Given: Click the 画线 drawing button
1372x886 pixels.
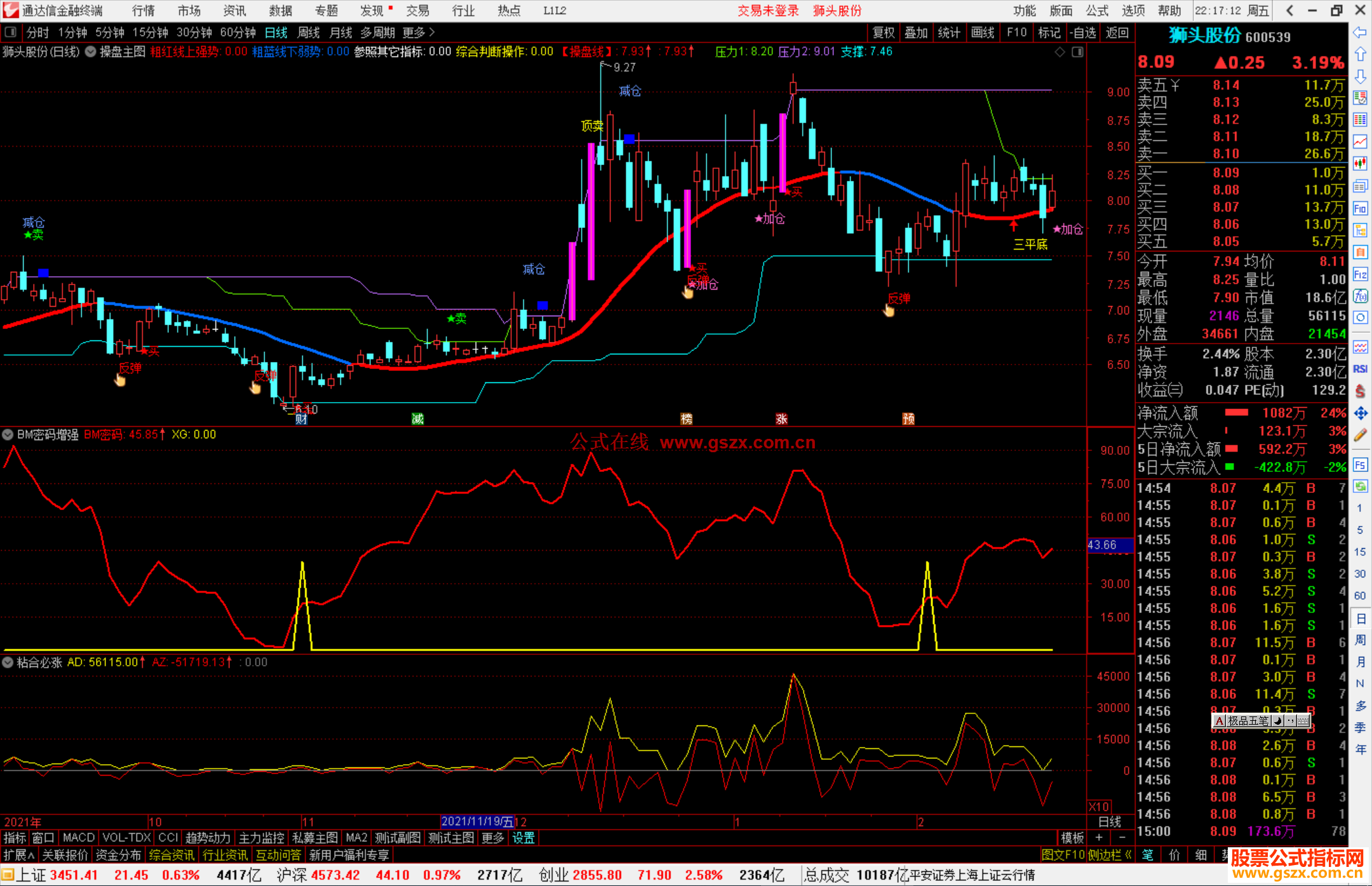Looking at the screenshot, I should click(x=983, y=32).
